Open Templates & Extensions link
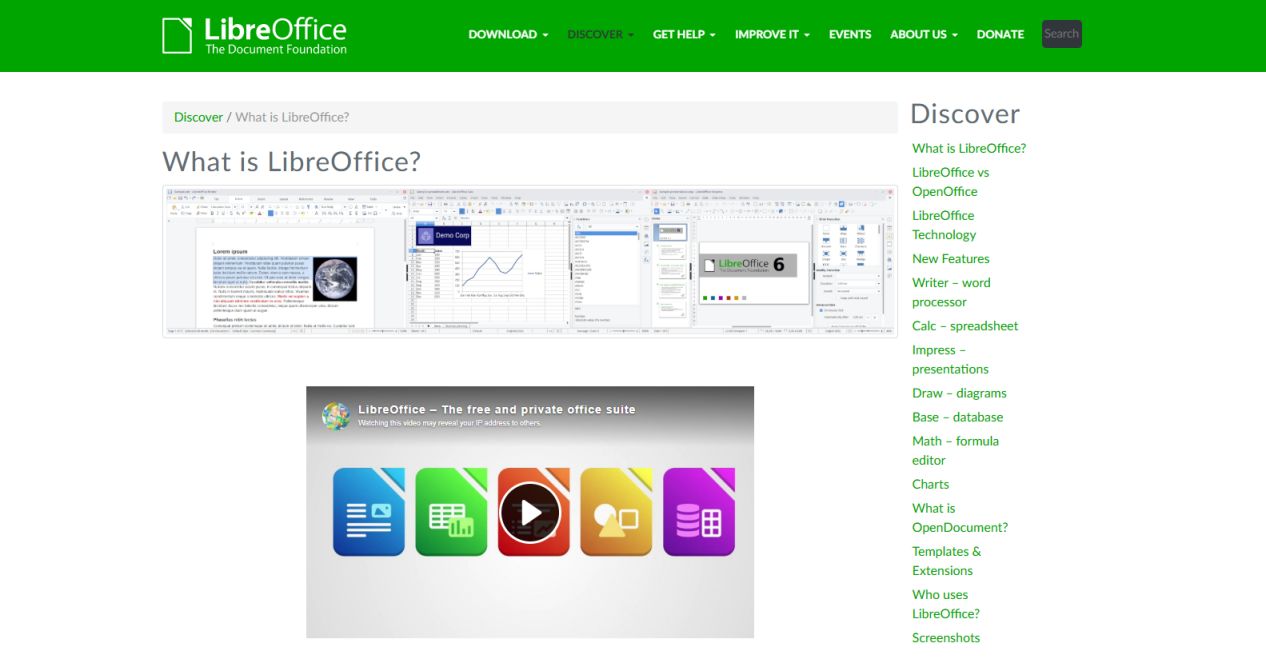 point(946,561)
